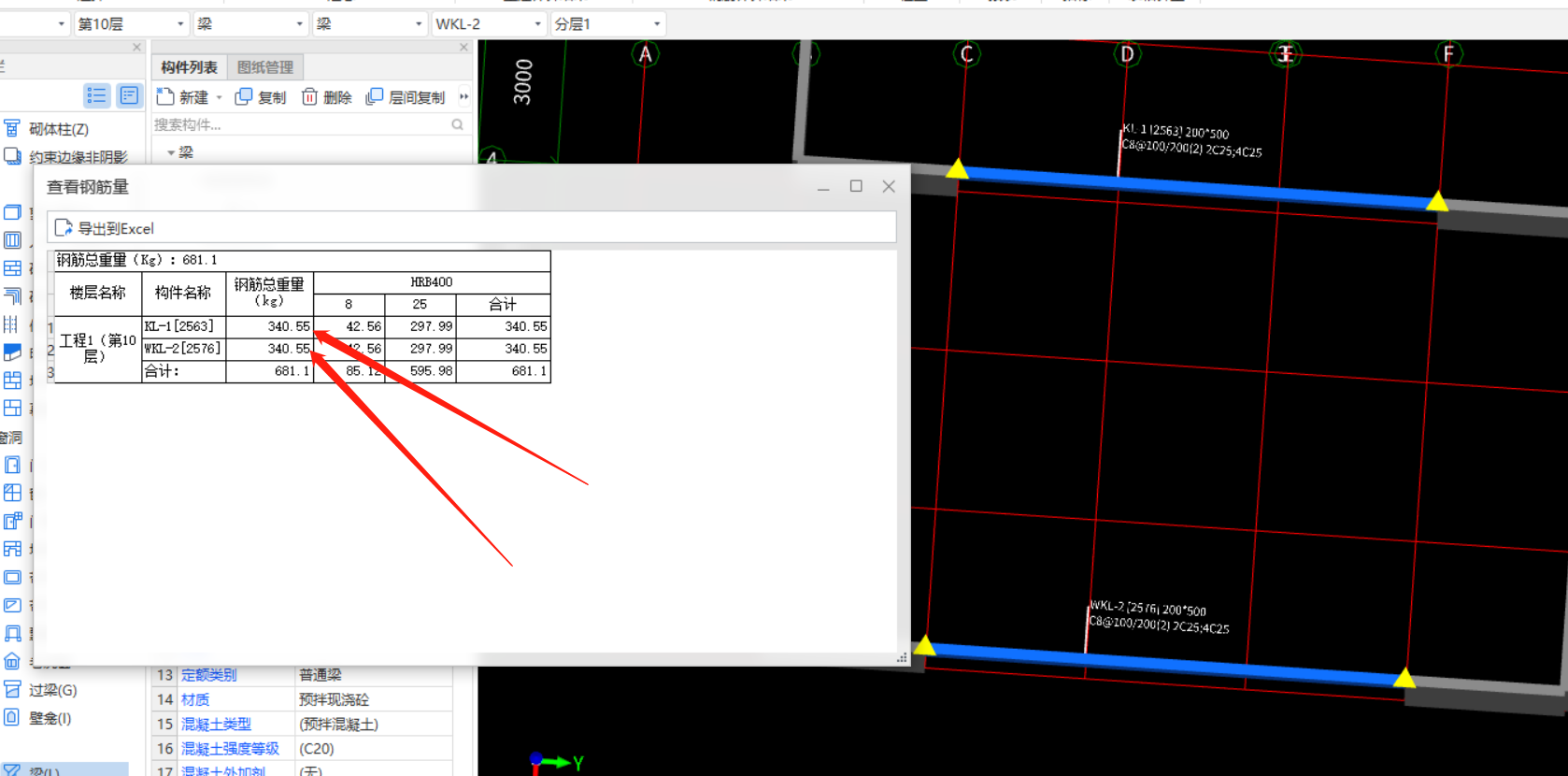1568x776 pixels.
Task: Open the 第10层 floor dropdown
Action: (x=180, y=23)
